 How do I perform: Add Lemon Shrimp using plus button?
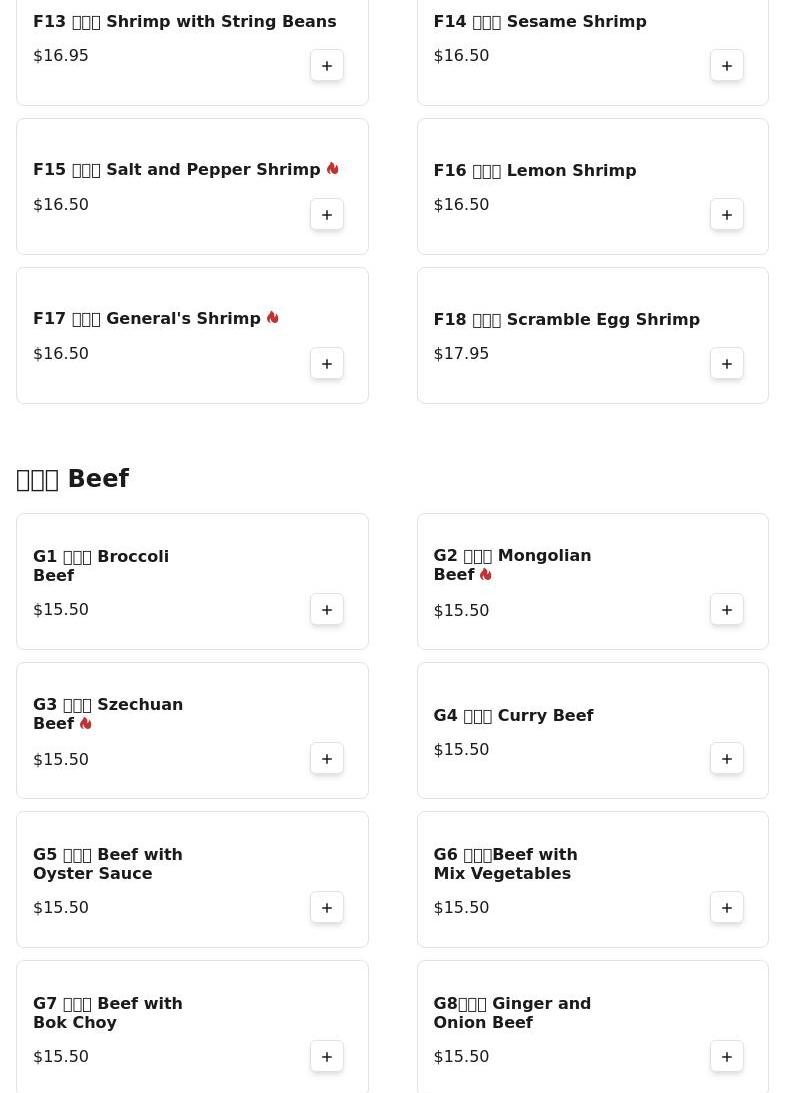(727, 215)
